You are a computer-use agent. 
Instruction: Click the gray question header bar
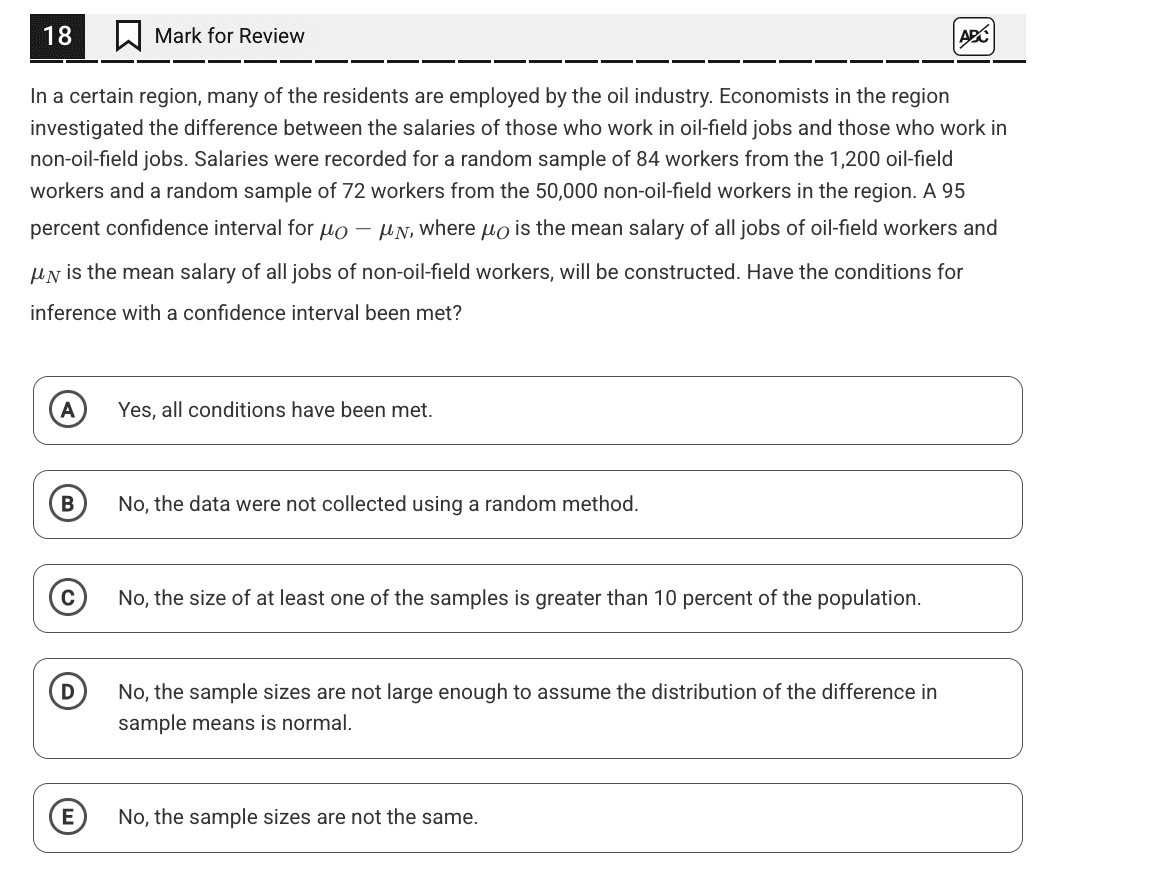pos(528,36)
